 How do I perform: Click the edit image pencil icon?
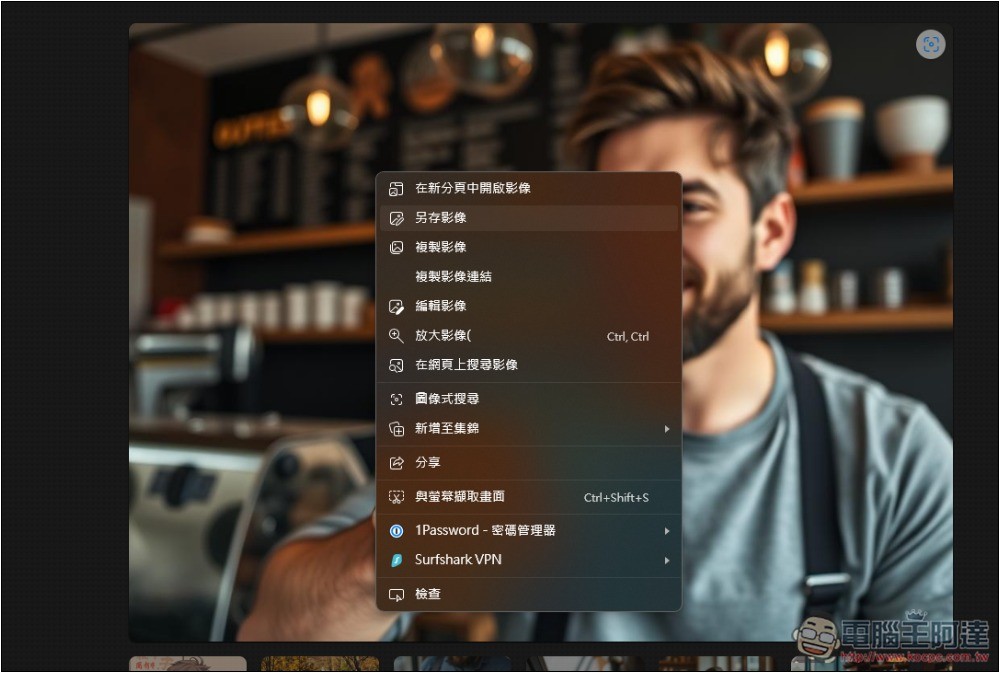coord(396,307)
